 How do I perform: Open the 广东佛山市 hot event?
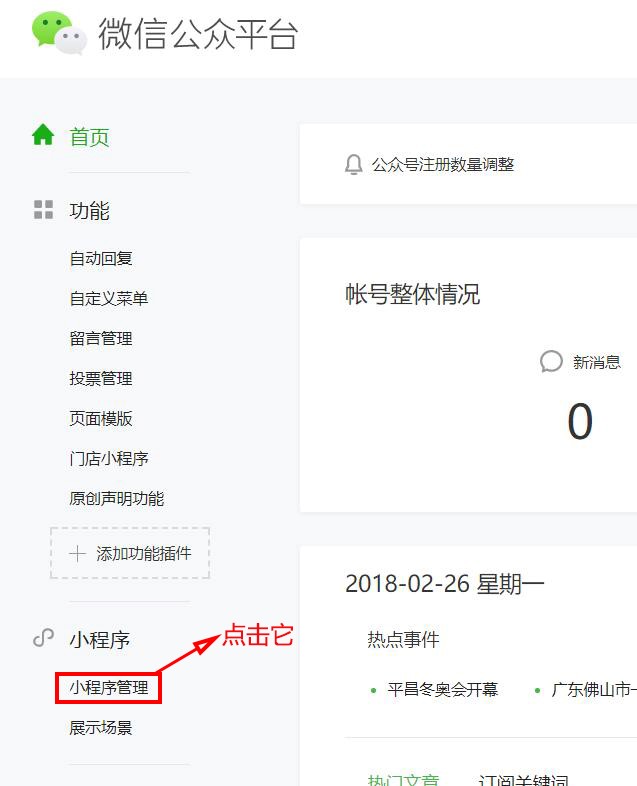594,690
